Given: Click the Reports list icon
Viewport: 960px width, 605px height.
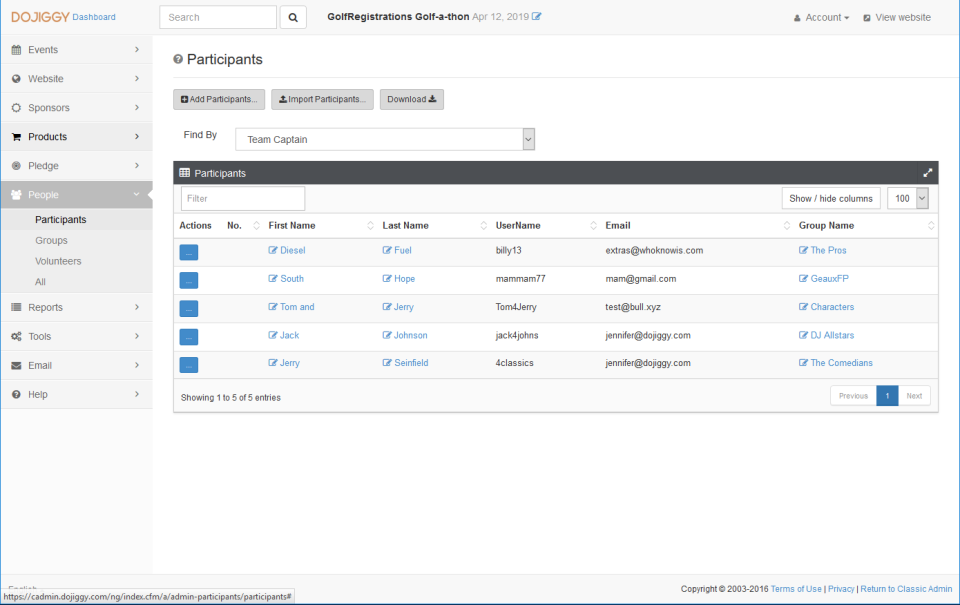Looking at the screenshot, I should click(17, 307).
